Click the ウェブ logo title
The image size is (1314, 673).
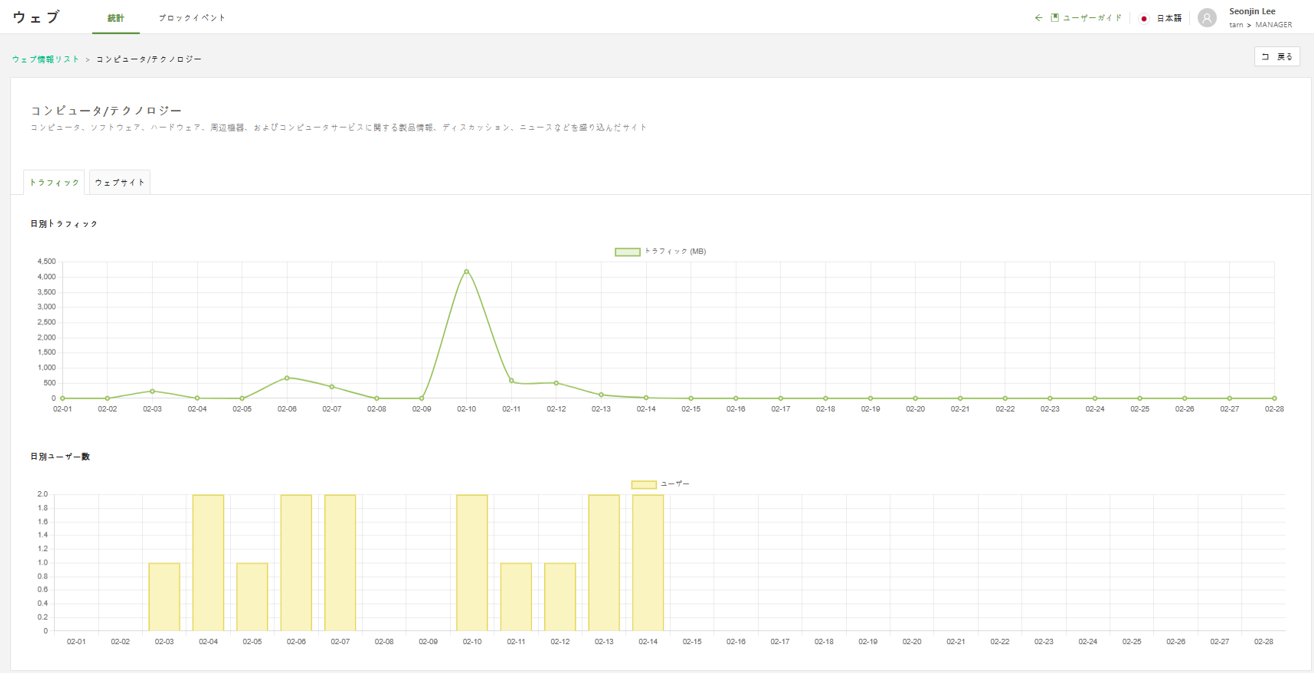(x=36, y=18)
